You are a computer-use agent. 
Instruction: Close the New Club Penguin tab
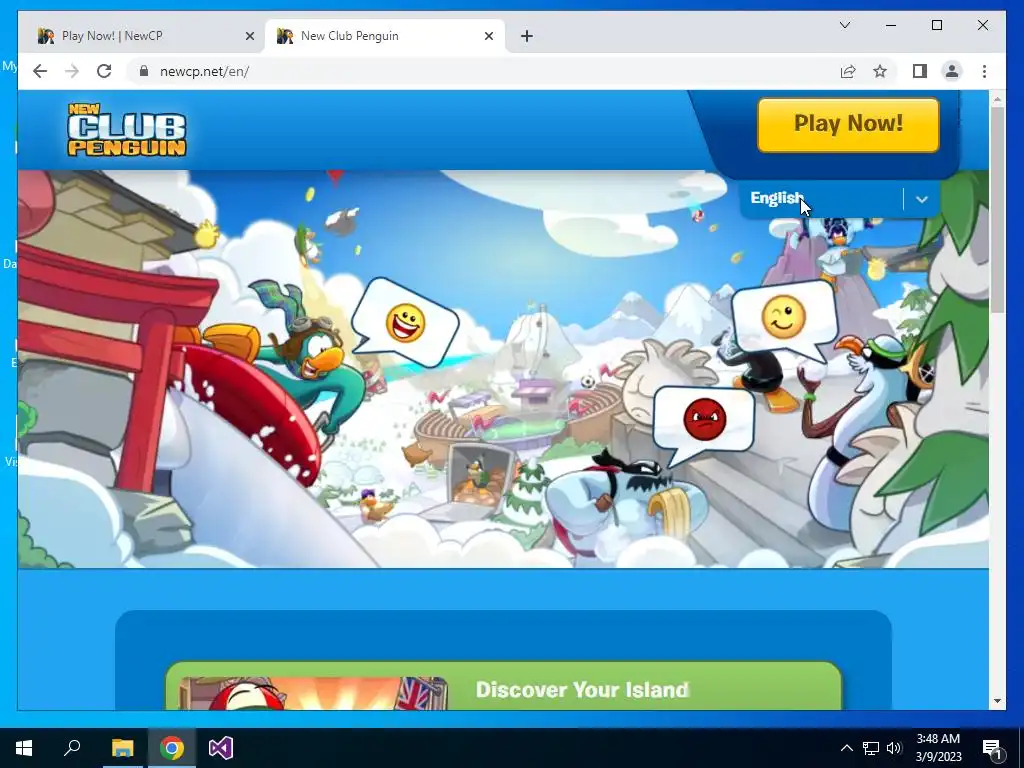488,36
